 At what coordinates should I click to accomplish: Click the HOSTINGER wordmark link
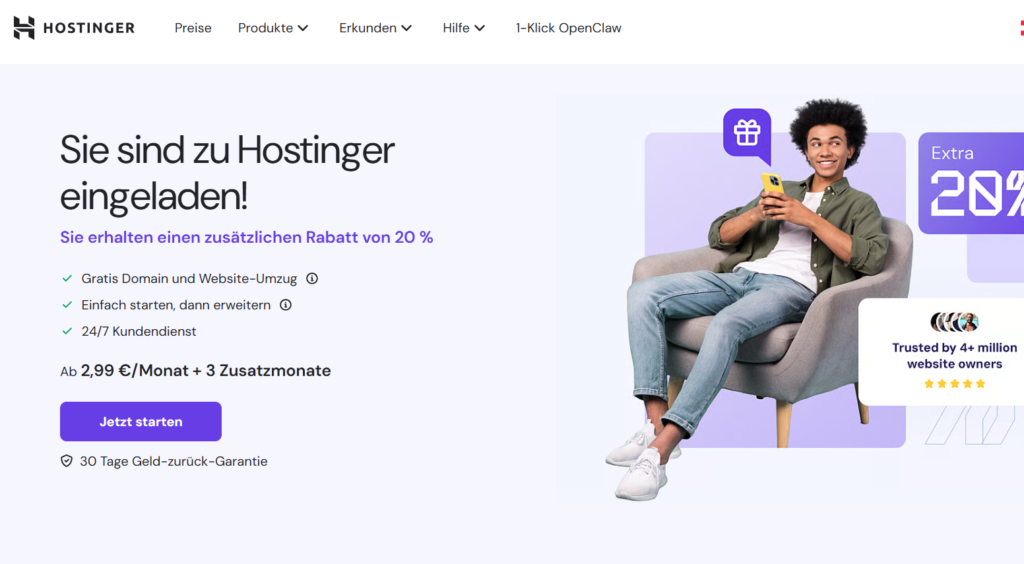[x=89, y=28]
